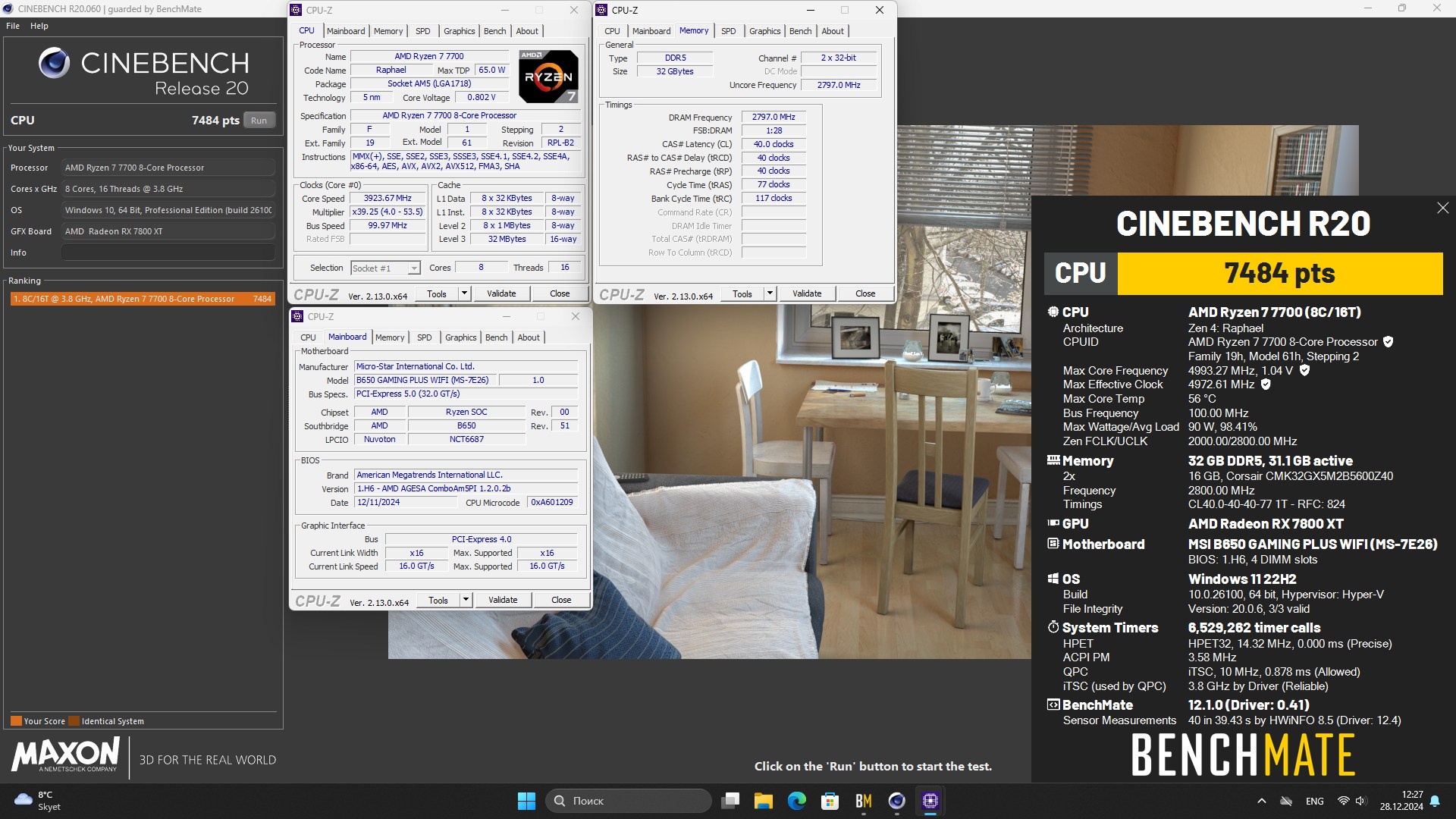The image size is (1456, 819).
Task: Close the BenchMate result overlay with X
Action: (x=1442, y=208)
